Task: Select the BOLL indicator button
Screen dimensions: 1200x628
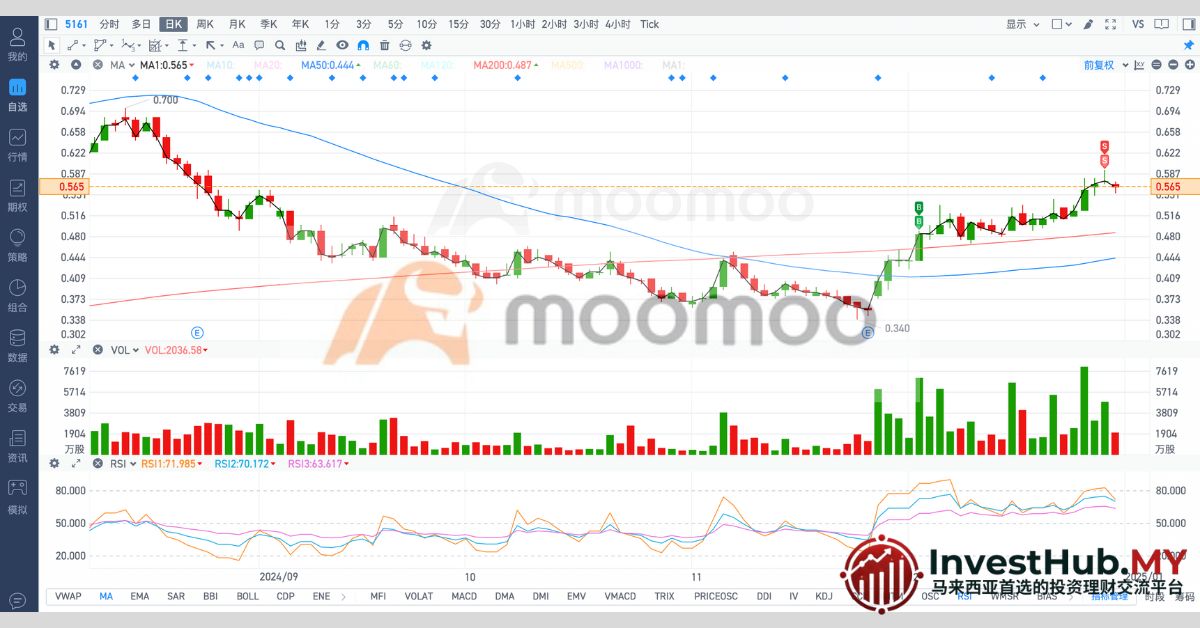Action: click(247, 596)
